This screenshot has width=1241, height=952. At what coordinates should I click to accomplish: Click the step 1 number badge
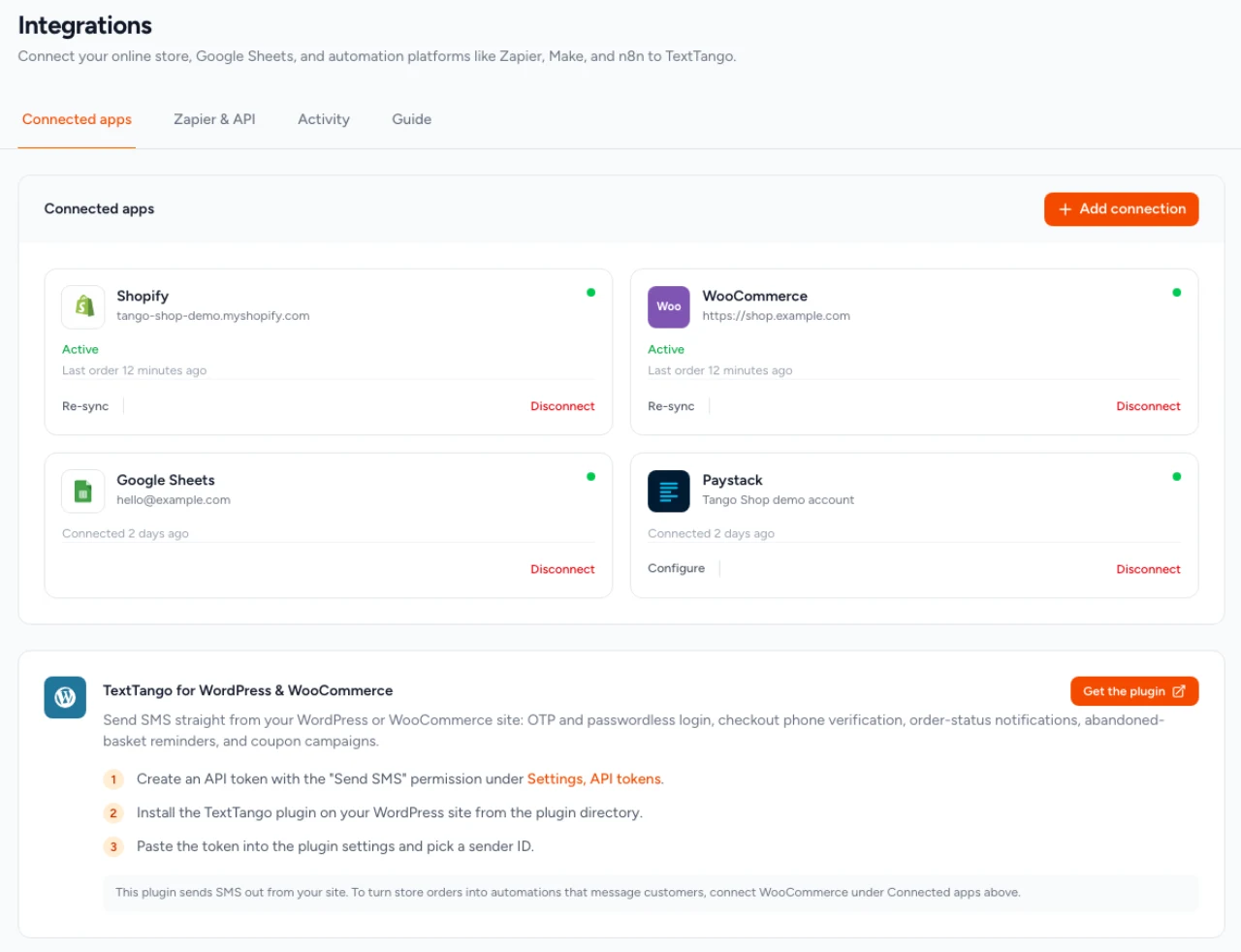point(113,779)
